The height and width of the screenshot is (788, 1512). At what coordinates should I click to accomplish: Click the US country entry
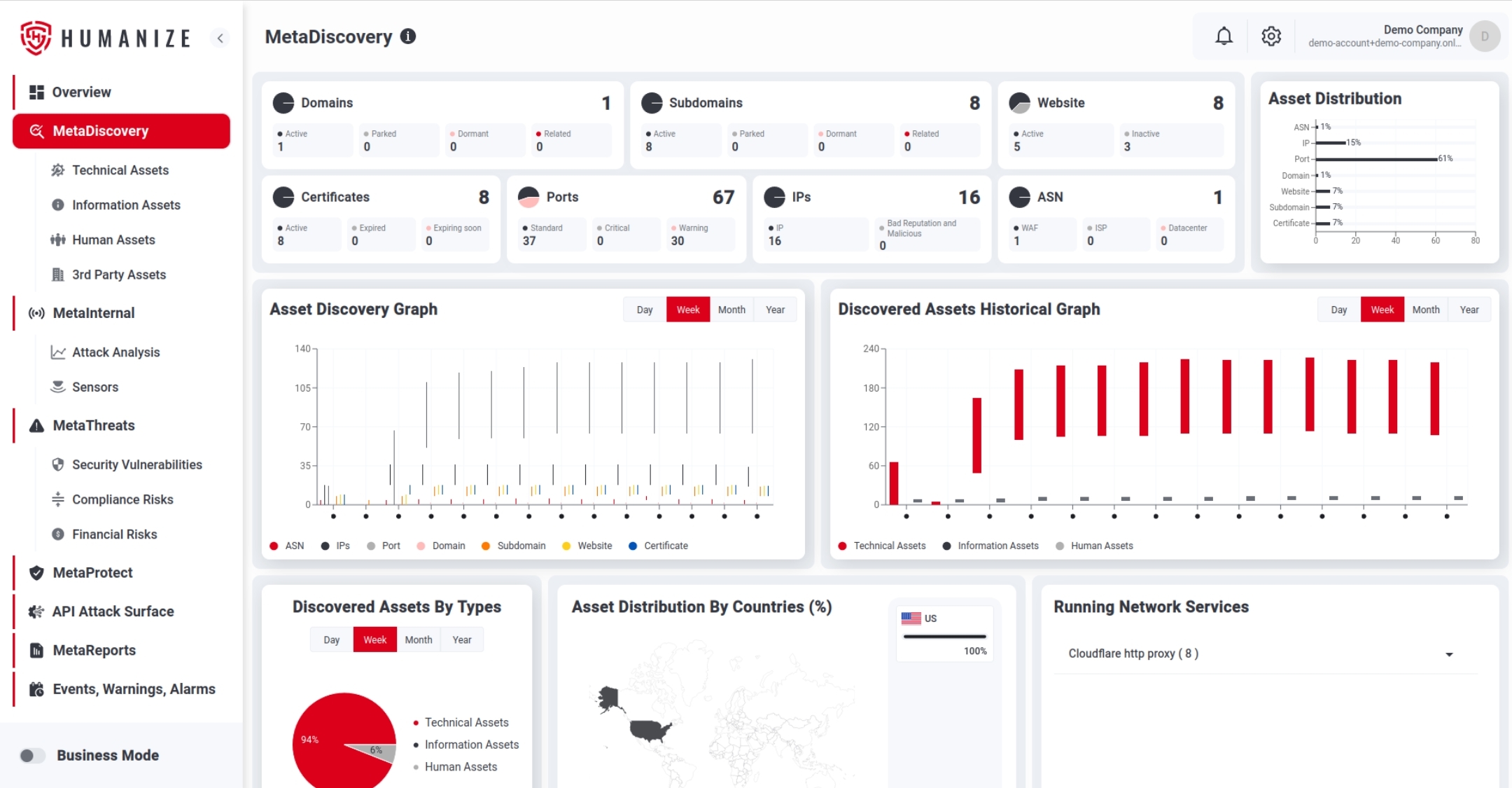[944, 634]
